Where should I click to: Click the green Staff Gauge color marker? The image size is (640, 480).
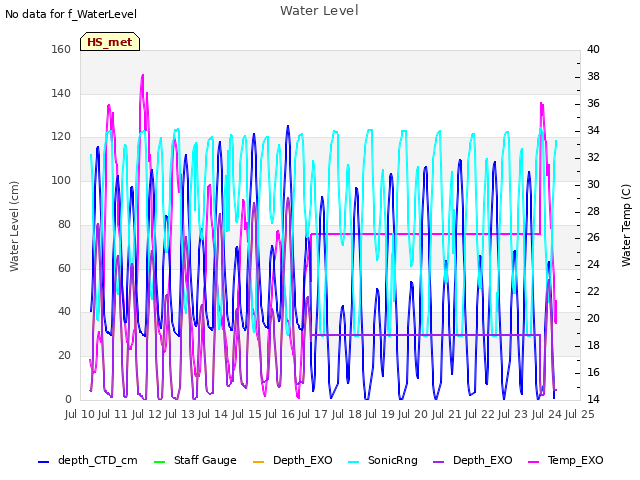tap(159, 462)
